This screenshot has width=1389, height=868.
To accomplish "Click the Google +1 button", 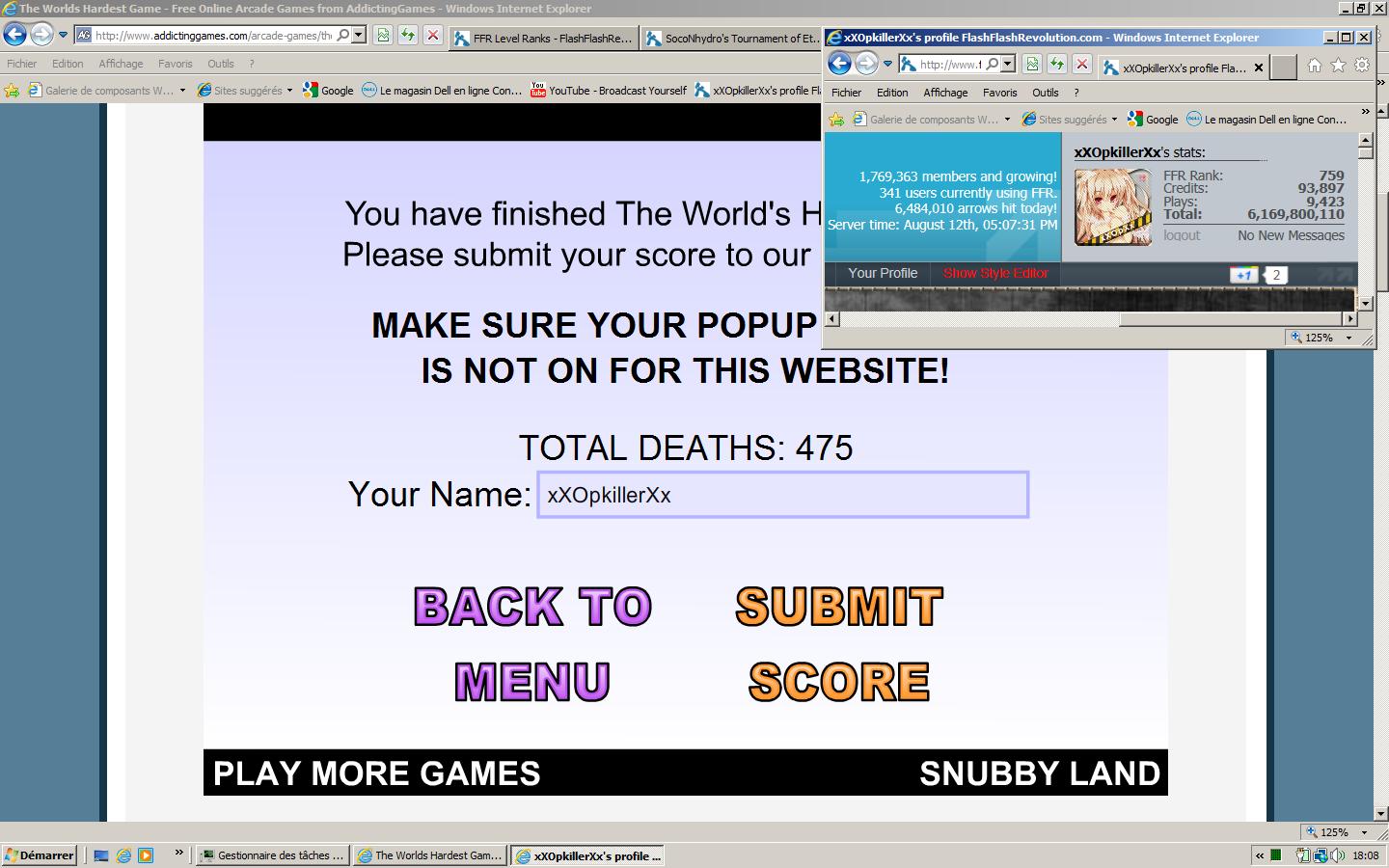I will [x=1244, y=275].
